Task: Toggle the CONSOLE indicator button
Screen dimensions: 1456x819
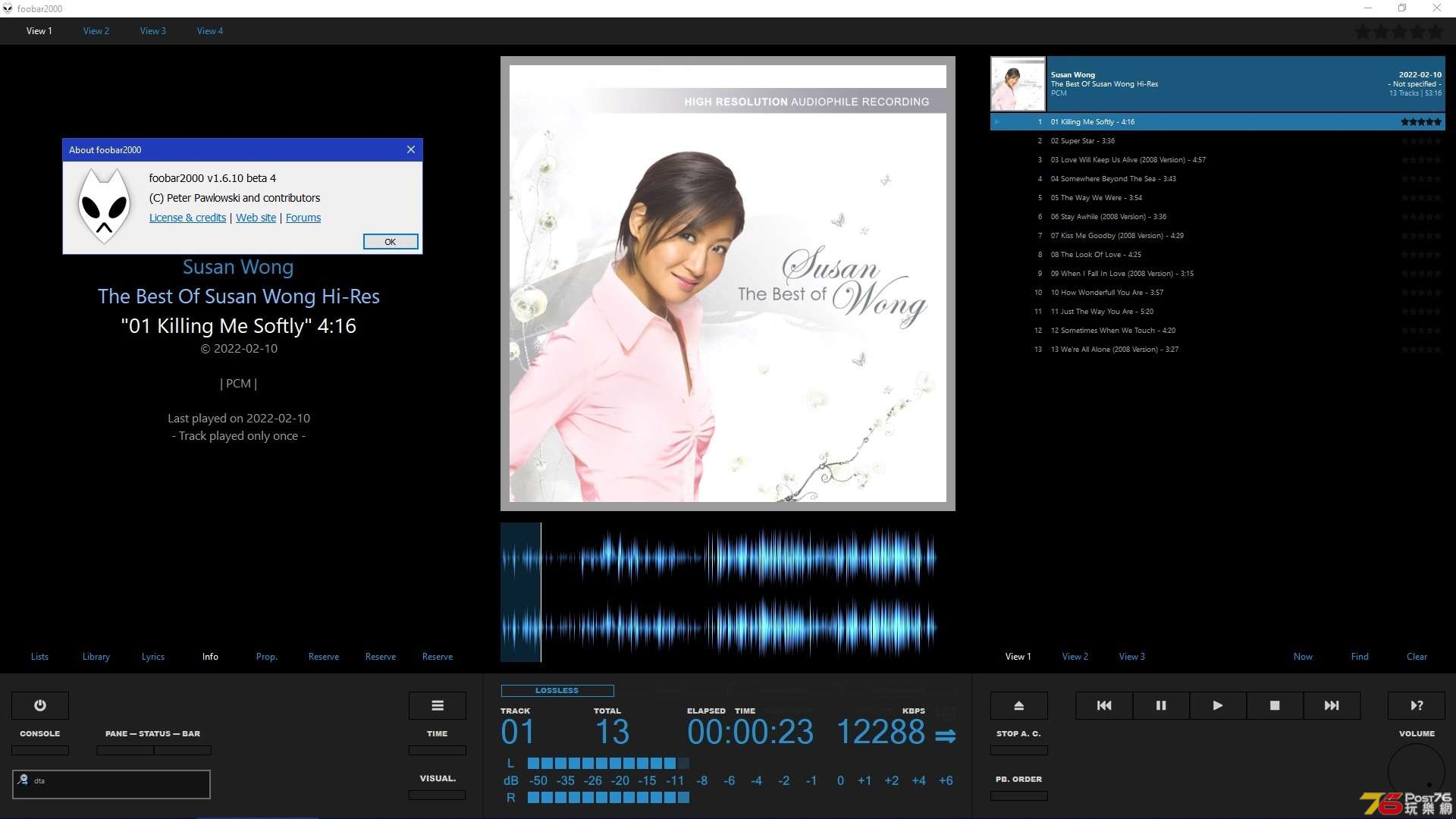Action: coord(40,750)
